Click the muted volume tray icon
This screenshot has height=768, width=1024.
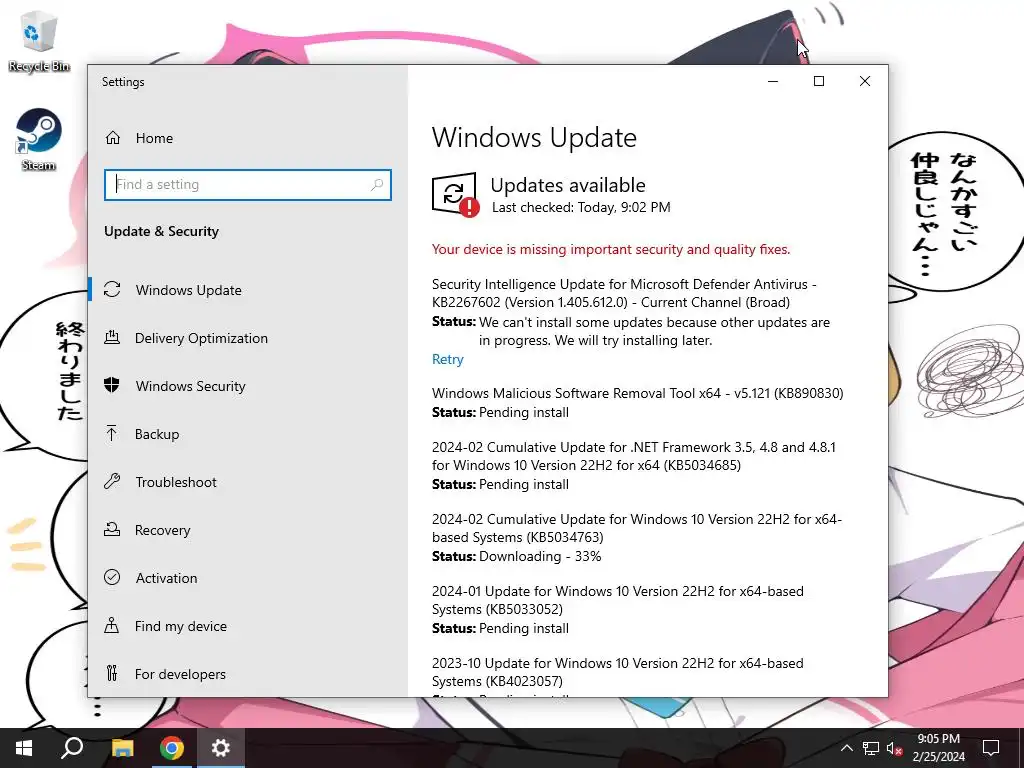click(894, 748)
